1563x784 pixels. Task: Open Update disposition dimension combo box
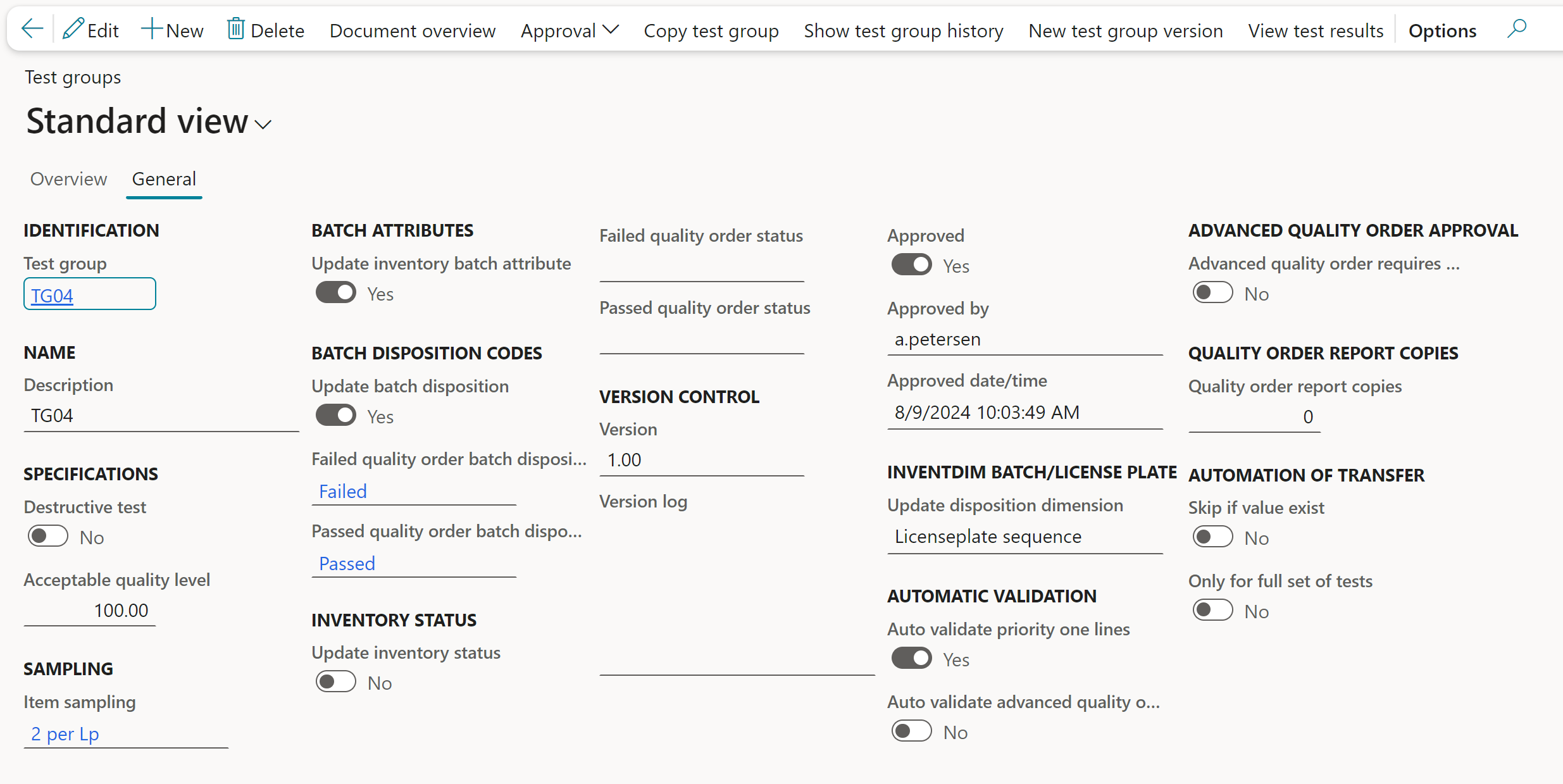[1024, 537]
